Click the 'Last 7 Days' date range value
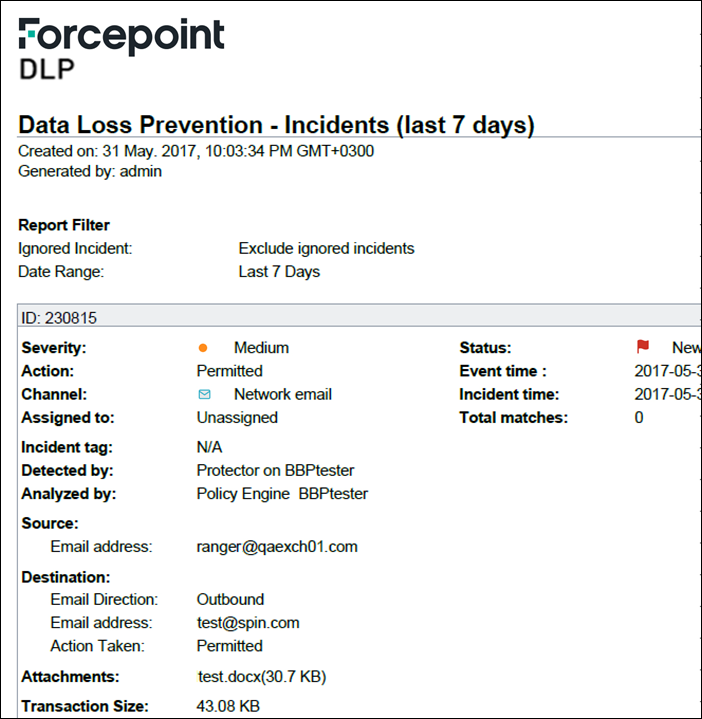This screenshot has height=719, width=702. click(x=279, y=271)
